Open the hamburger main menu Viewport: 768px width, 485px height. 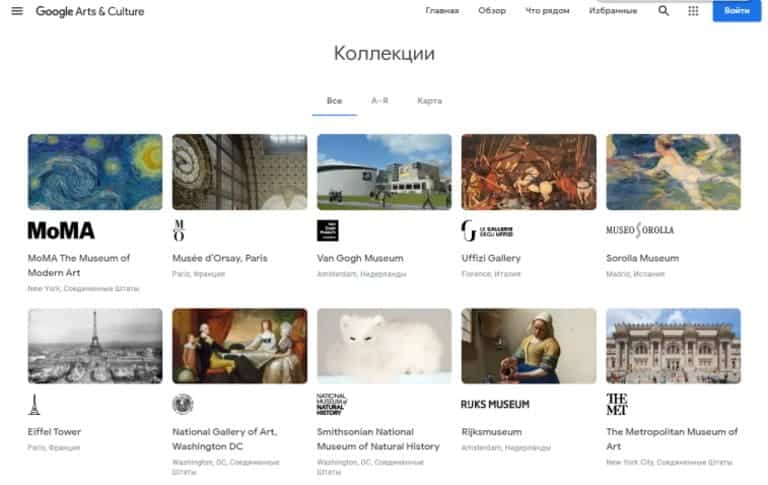(x=17, y=11)
